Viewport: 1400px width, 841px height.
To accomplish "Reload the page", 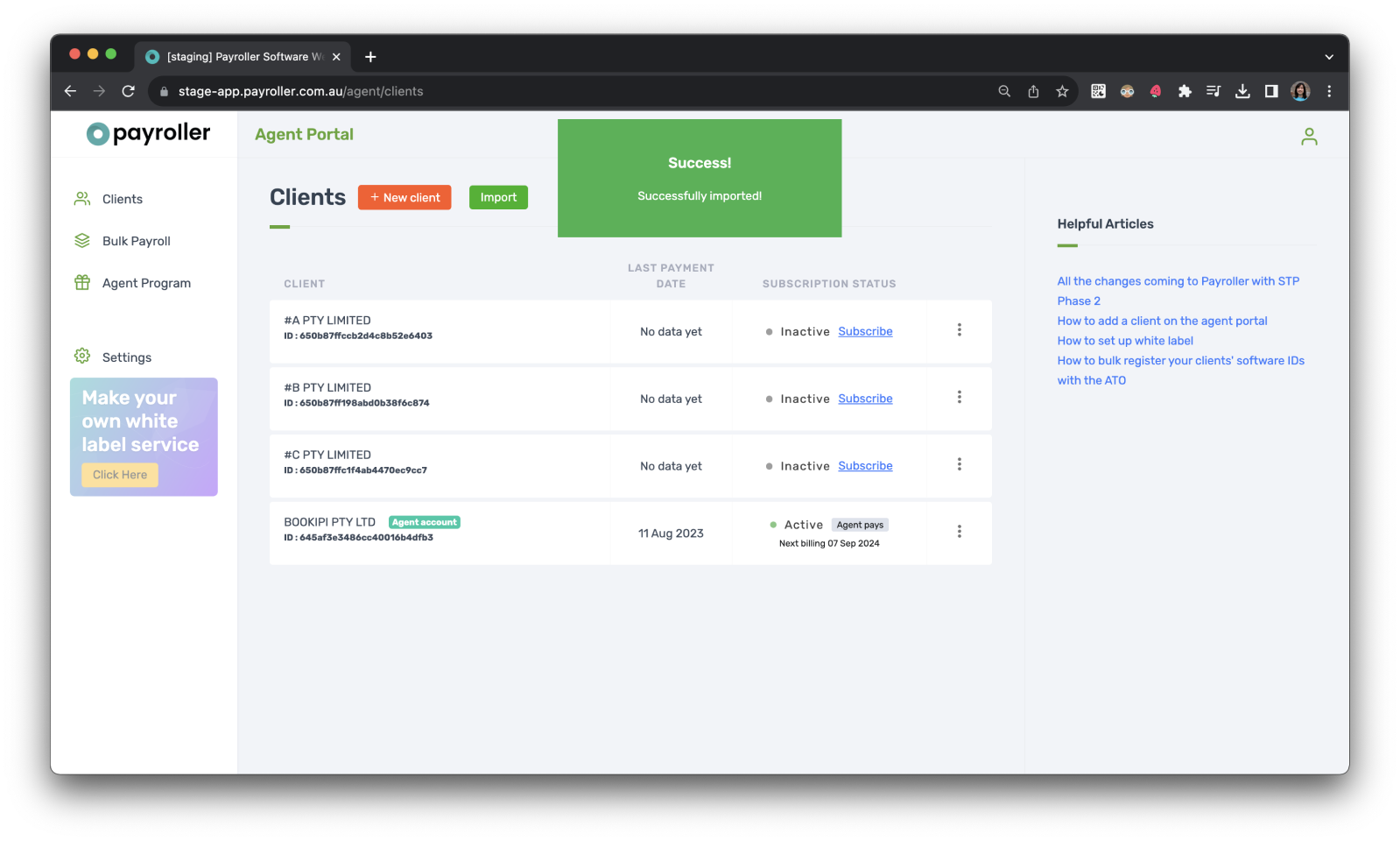I will 128,91.
